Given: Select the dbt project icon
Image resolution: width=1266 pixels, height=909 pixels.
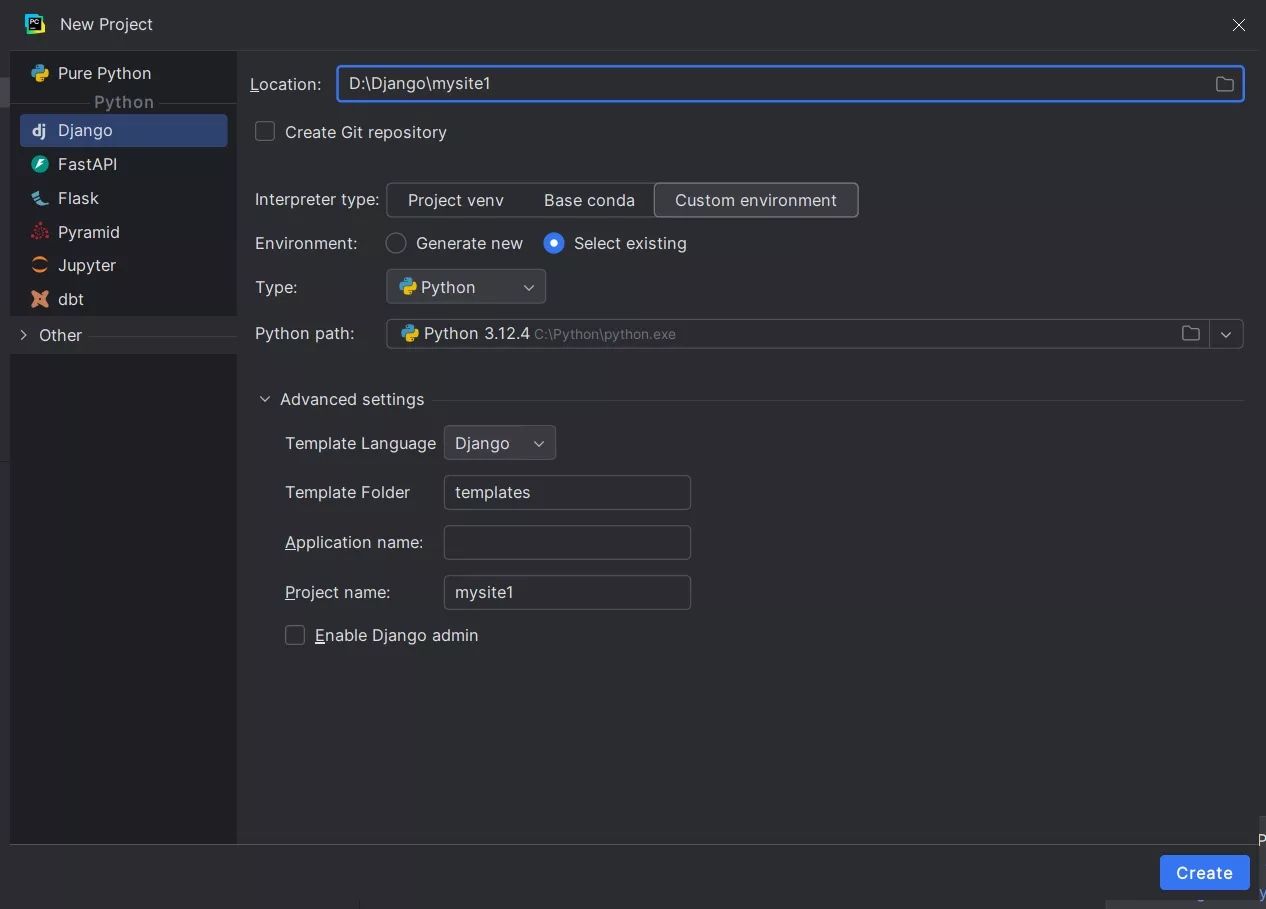Looking at the screenshot, I should (40, 299).
